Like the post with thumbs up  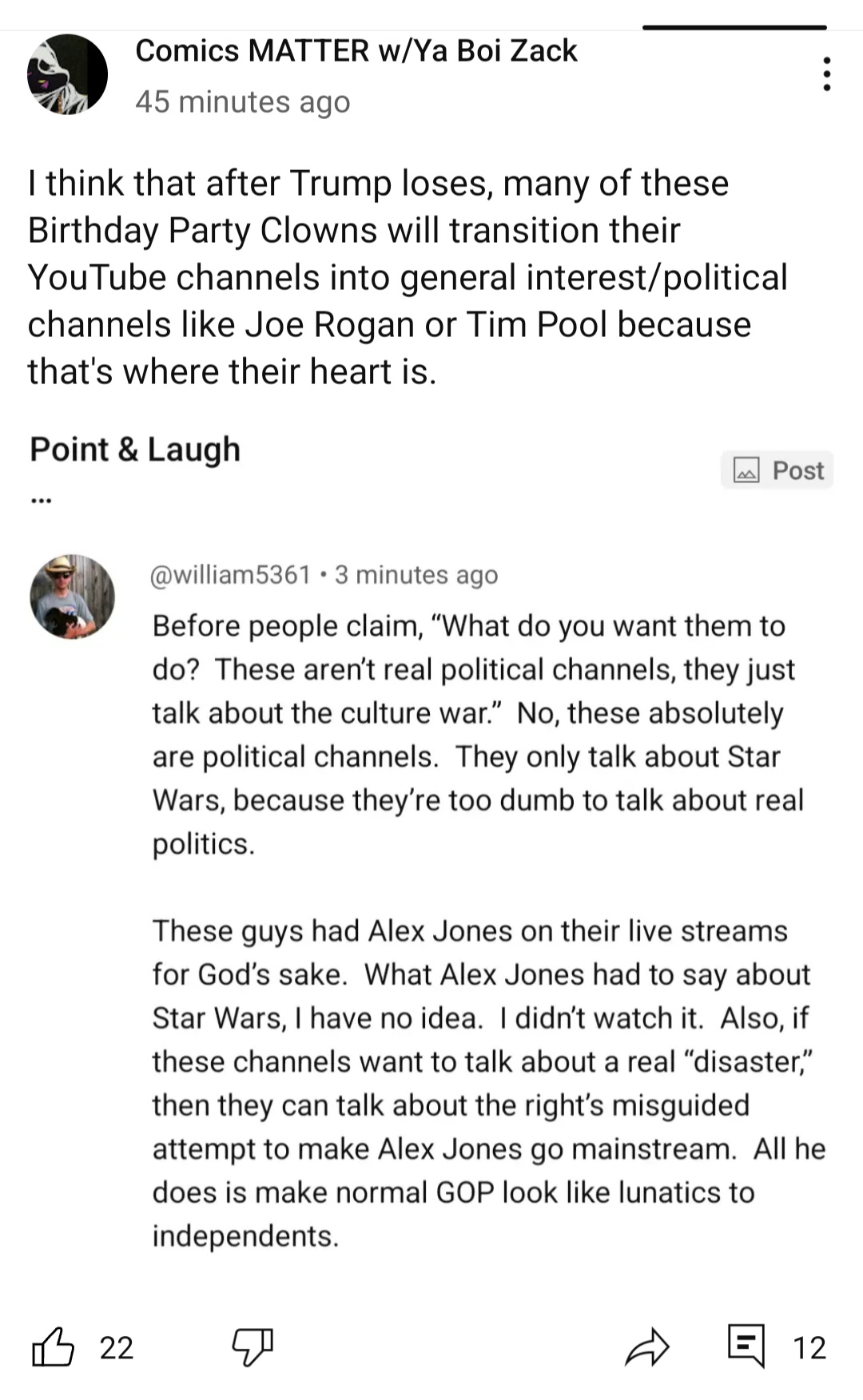[x=53, y=1347]
